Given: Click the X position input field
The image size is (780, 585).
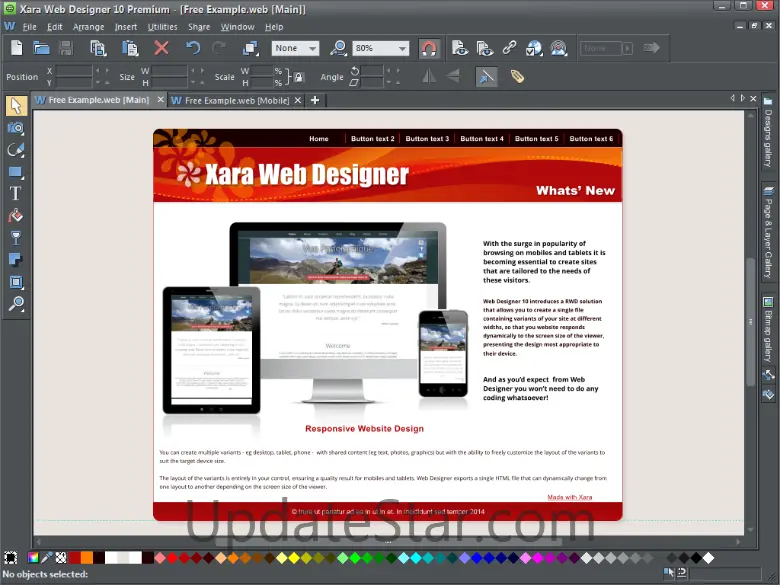Looking at the screenshot, I should pyautogui.click(x=73, y=71).
